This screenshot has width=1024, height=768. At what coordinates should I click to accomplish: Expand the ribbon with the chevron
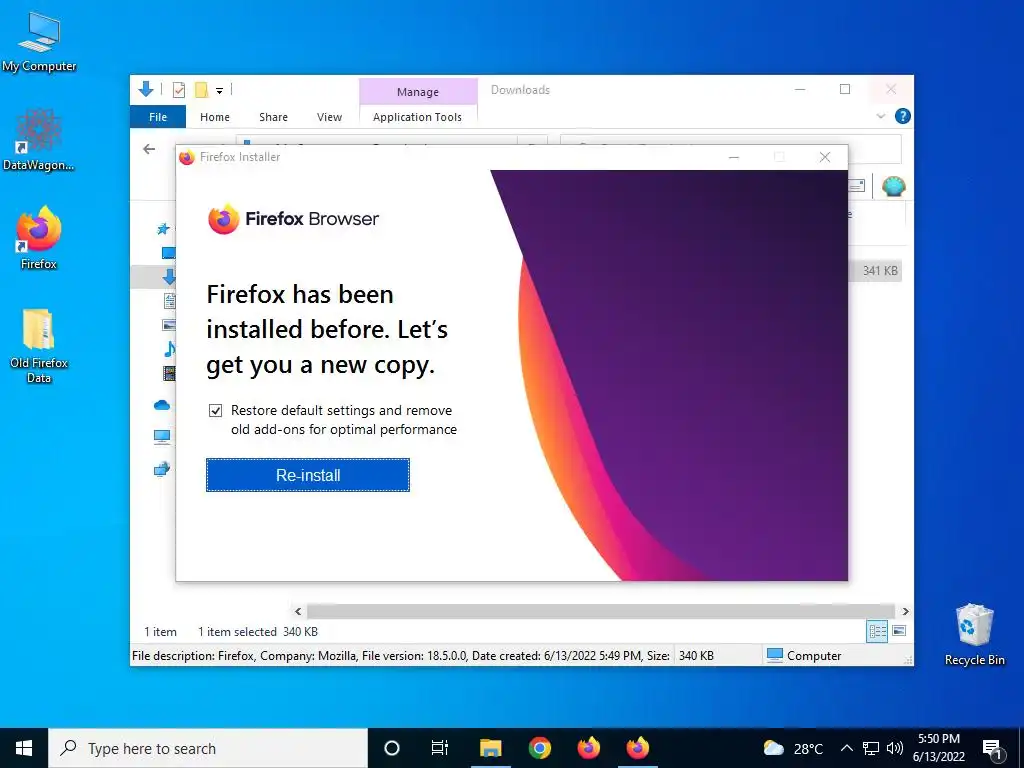(880, 116)
